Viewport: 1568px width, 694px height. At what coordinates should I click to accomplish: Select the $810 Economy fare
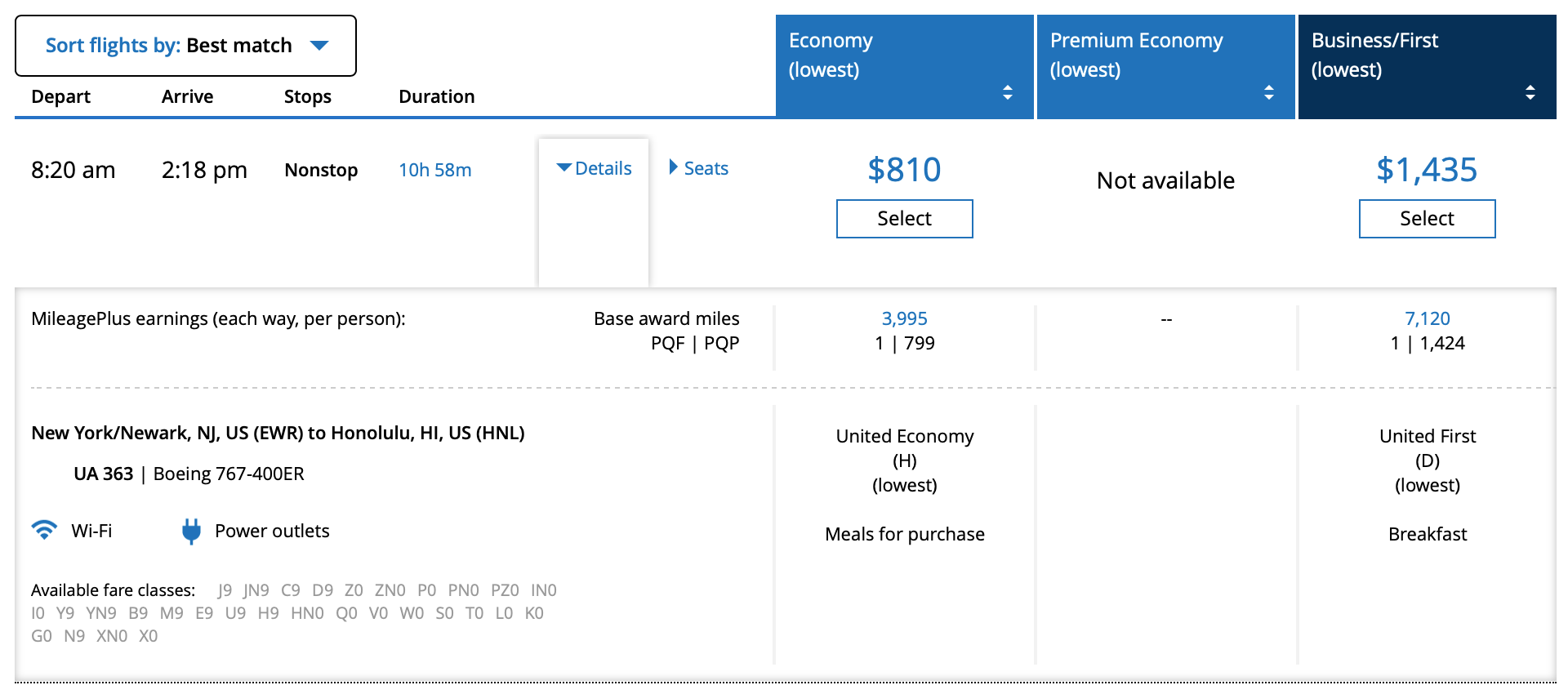tap(904, 219)
